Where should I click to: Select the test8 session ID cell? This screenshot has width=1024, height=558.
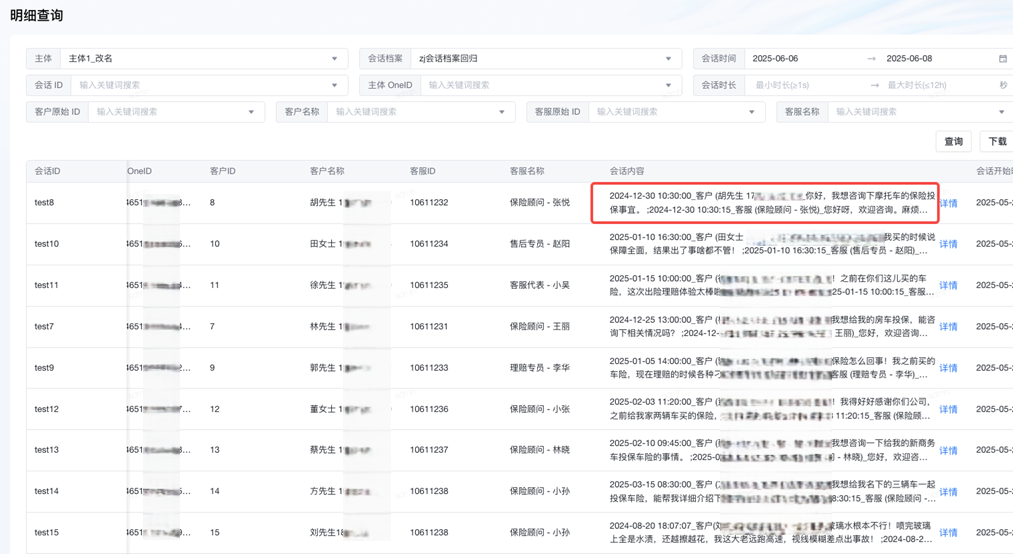tap(44, 203)
